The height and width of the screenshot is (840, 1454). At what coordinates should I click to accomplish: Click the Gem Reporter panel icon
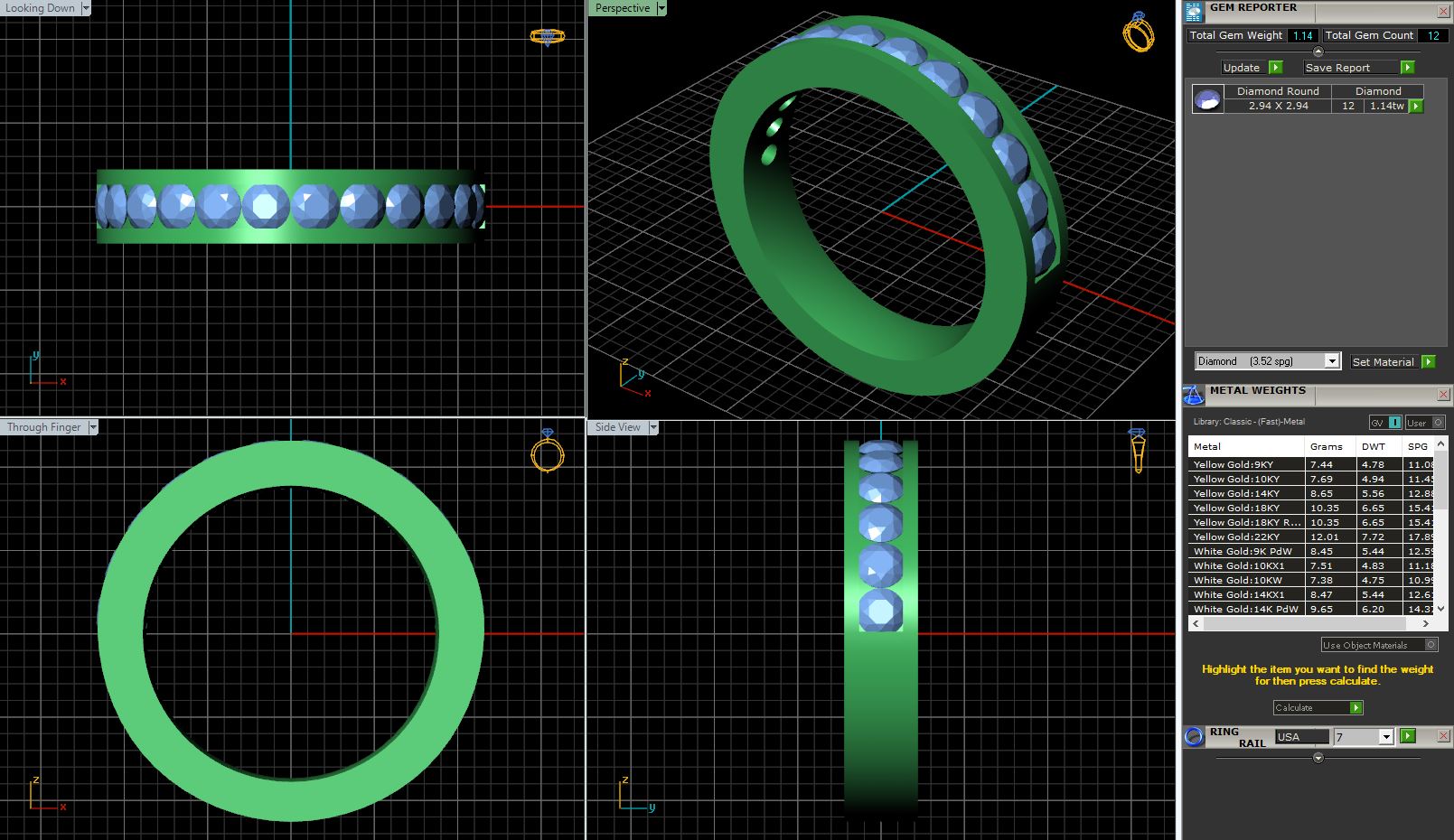coord(1194,12)
